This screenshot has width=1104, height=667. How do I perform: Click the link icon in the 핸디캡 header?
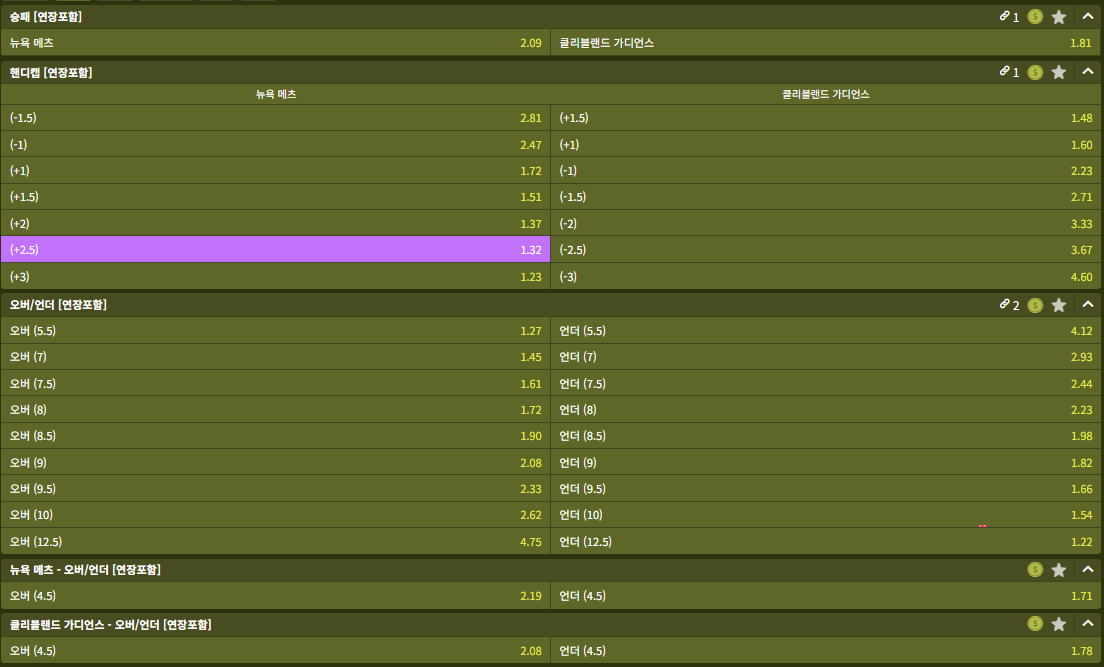tap(1005, 71)
